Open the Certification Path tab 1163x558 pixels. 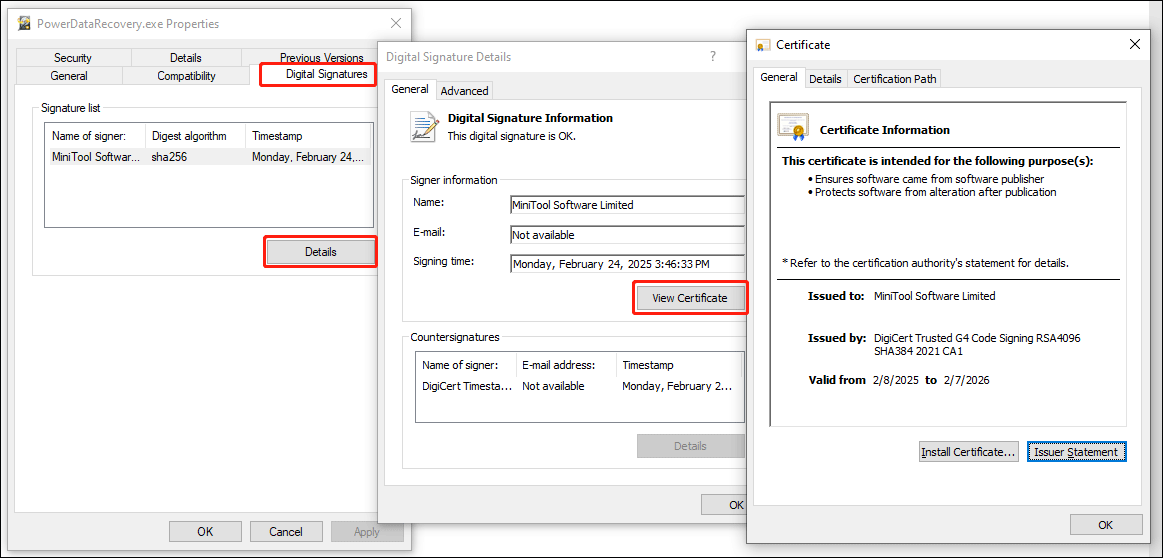tap(895, 79)
